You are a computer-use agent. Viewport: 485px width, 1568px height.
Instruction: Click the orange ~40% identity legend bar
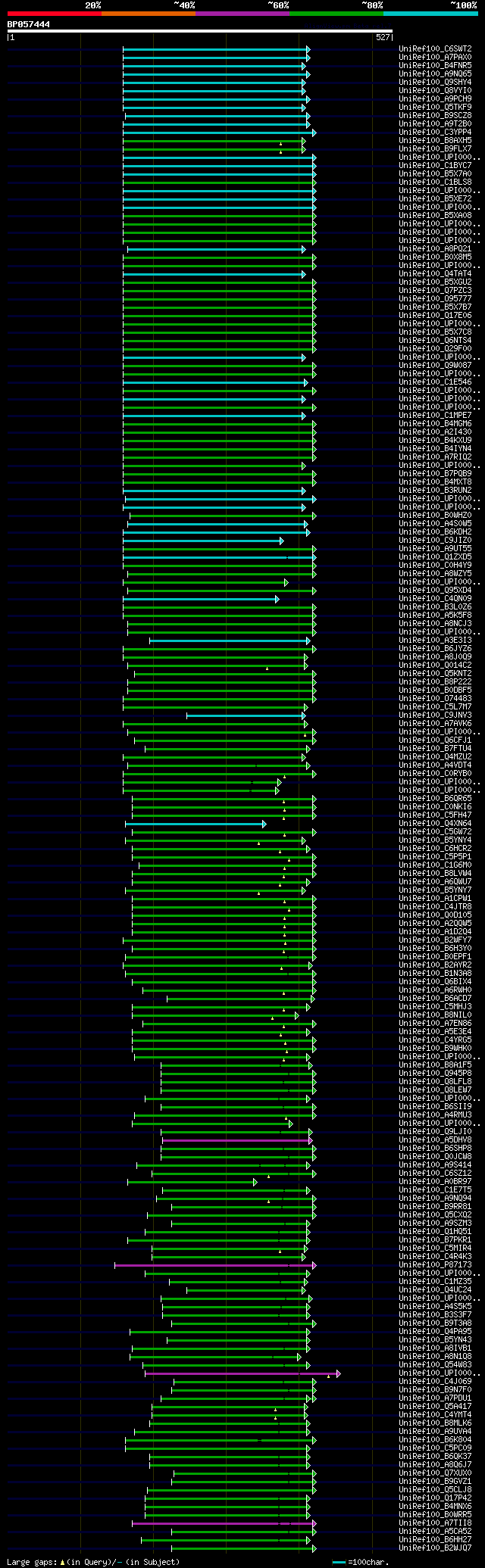(149, 14)
